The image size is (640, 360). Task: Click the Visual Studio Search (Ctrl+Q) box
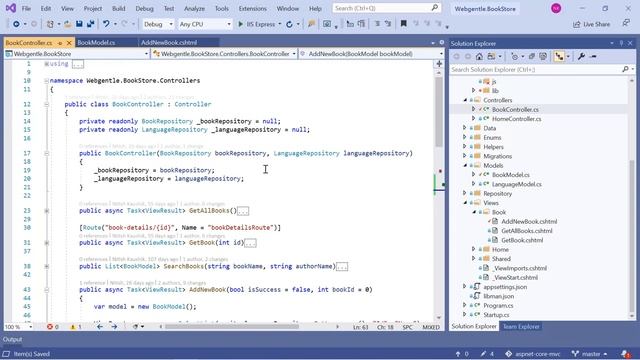pos(386,8)
